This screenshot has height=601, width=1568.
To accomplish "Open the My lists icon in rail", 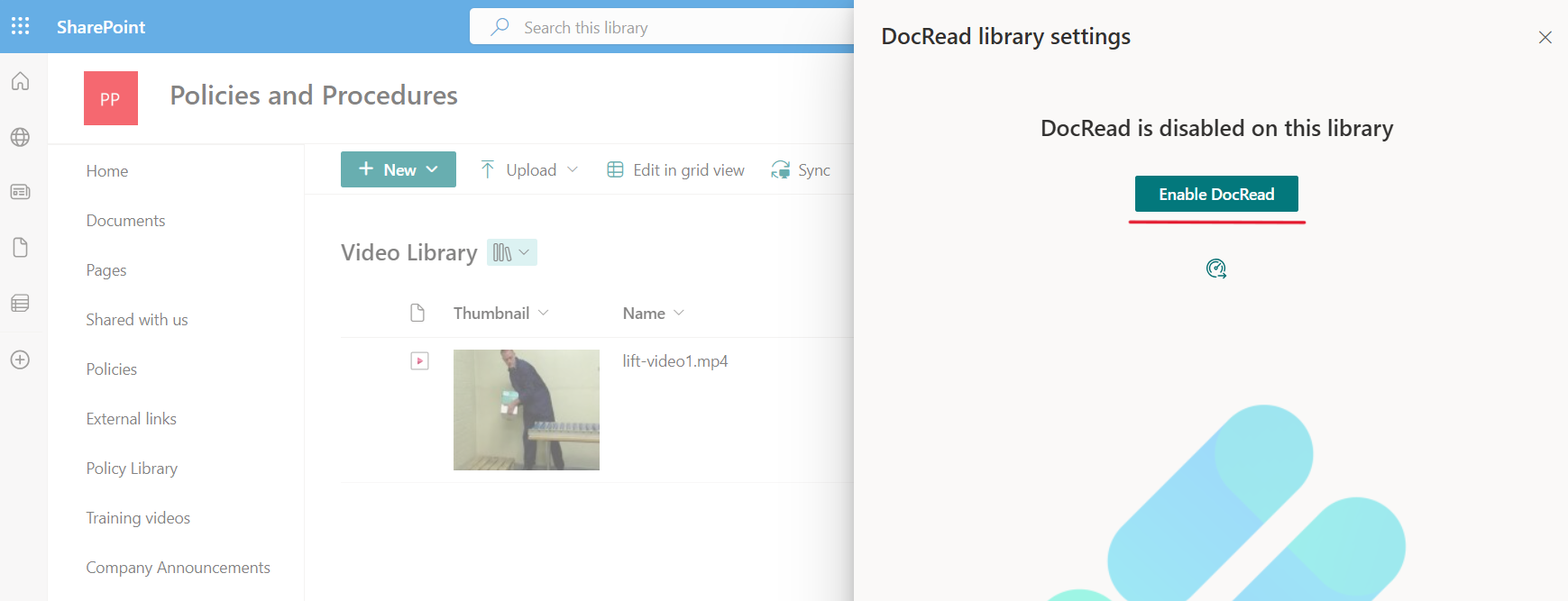I will pos(21,304).
